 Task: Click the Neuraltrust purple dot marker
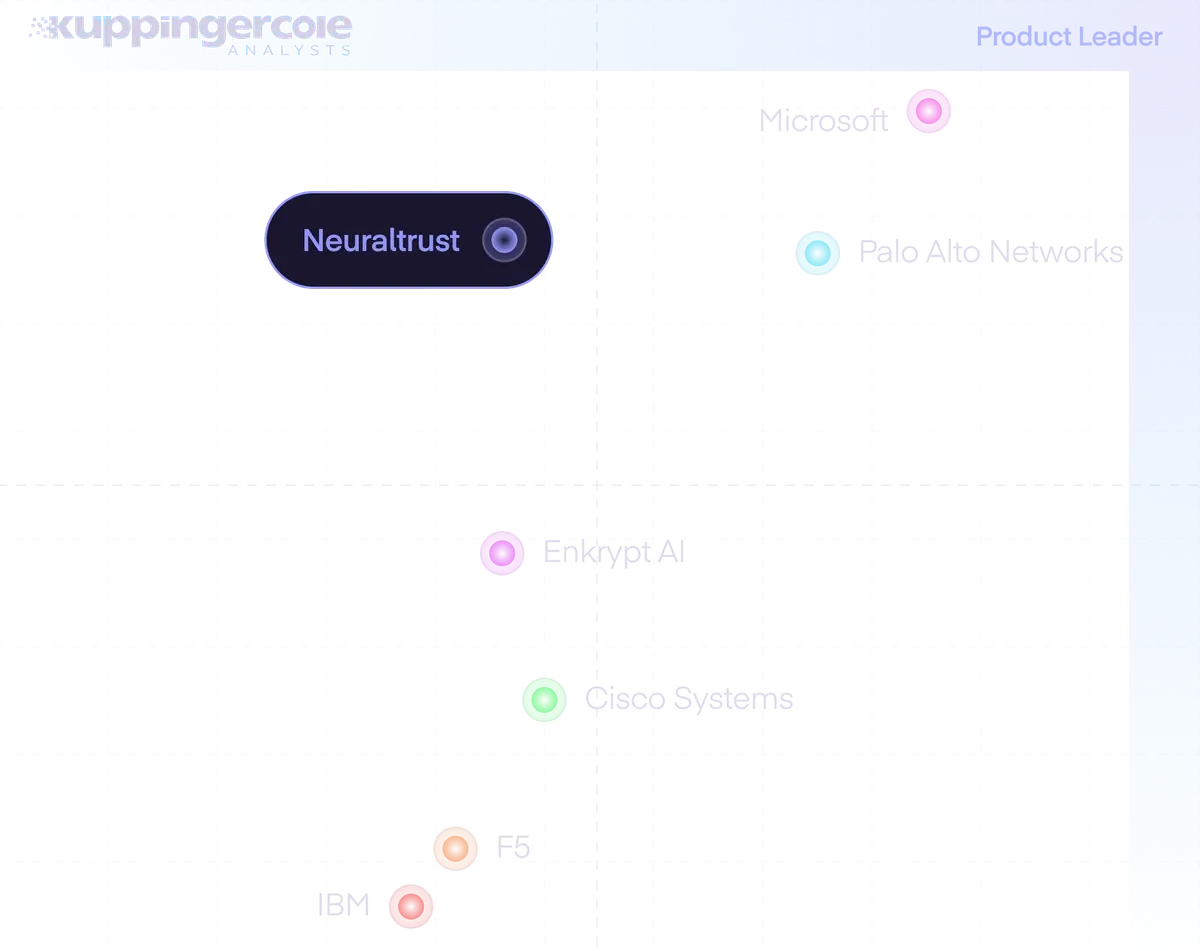coord(505,240)
